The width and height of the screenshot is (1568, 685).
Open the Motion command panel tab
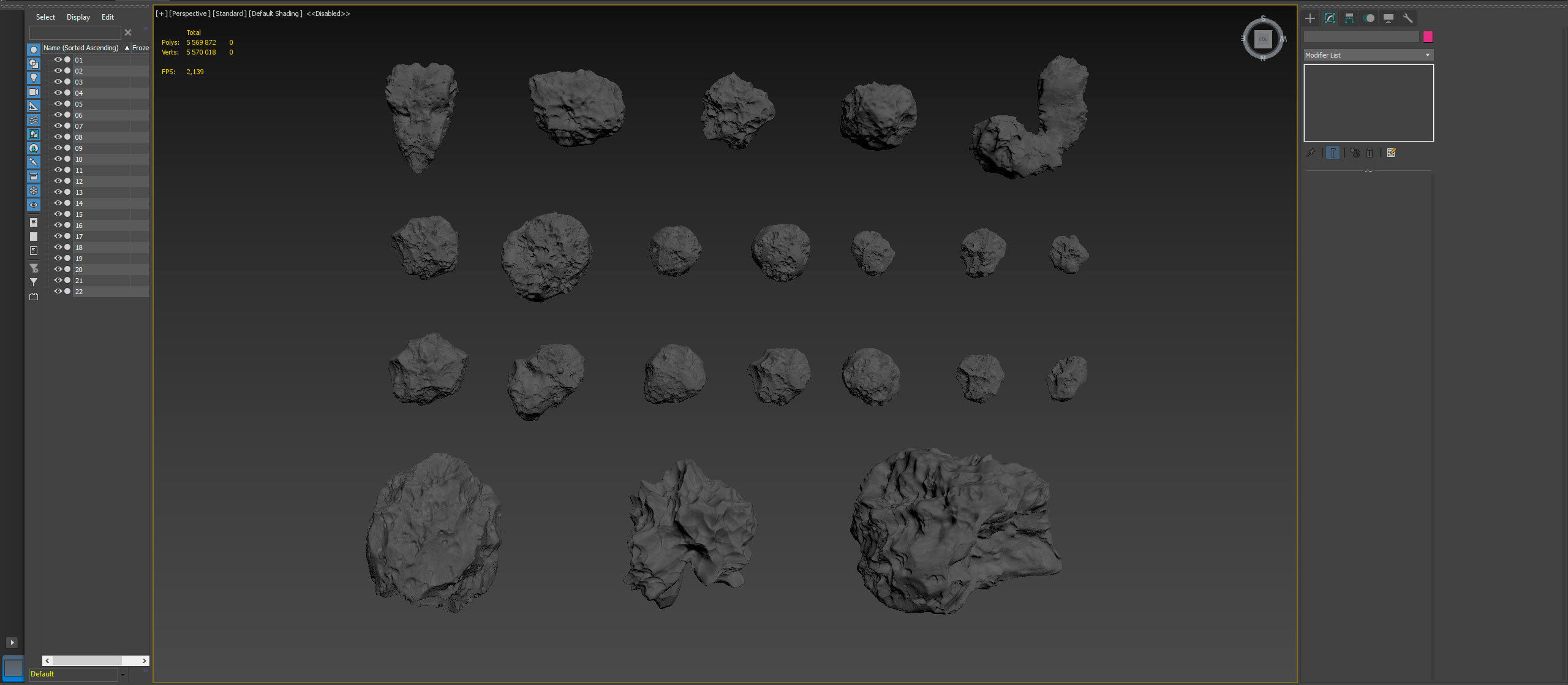(x=1369, y=18)
